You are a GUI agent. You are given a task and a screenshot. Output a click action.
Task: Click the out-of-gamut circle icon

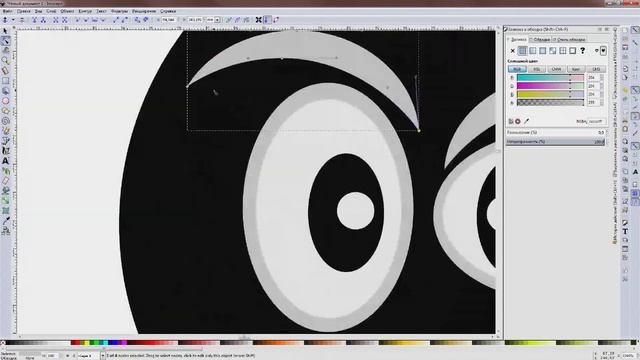(518, 121)
